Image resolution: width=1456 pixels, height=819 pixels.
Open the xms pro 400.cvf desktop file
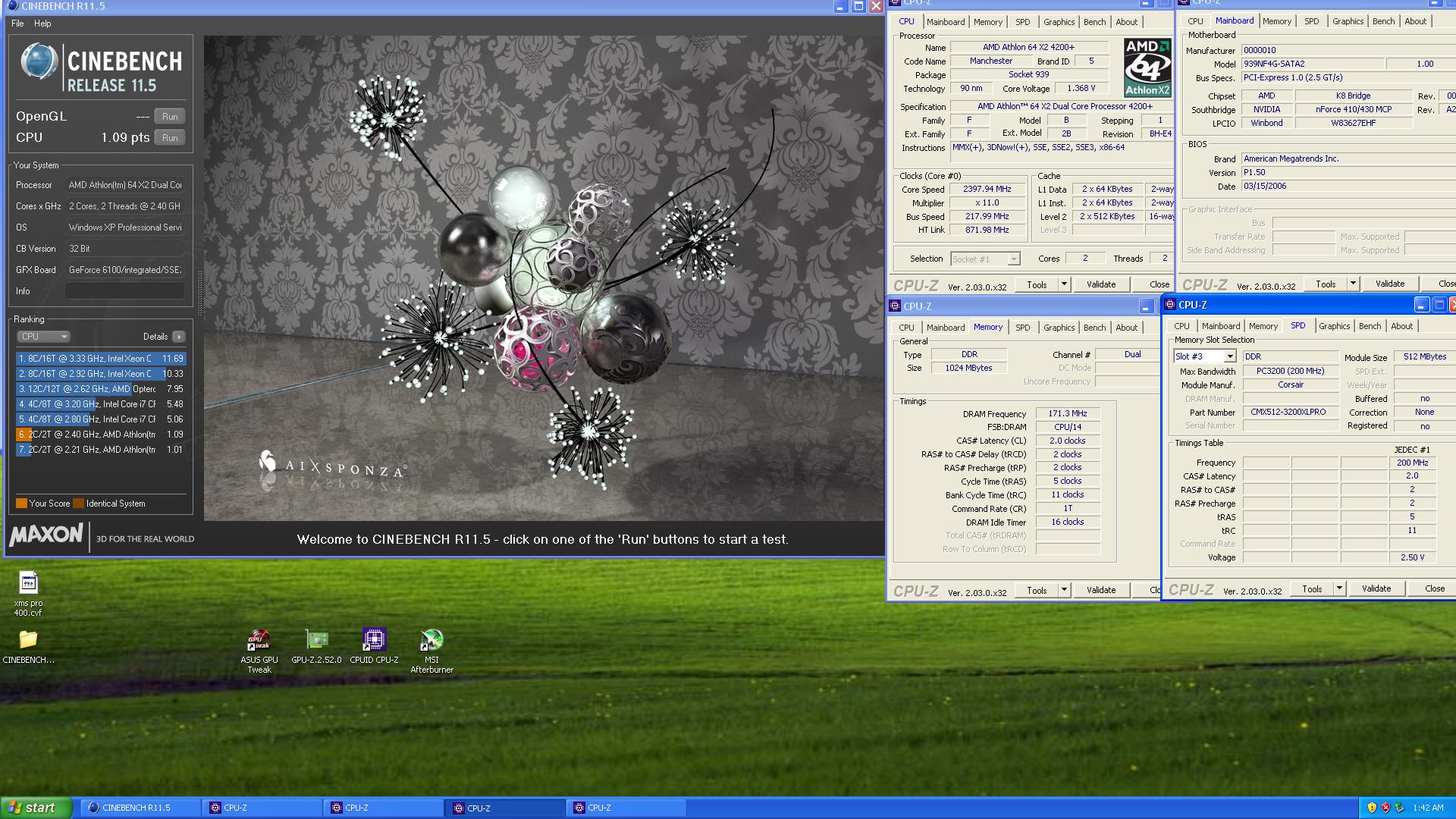coord(28,593)
